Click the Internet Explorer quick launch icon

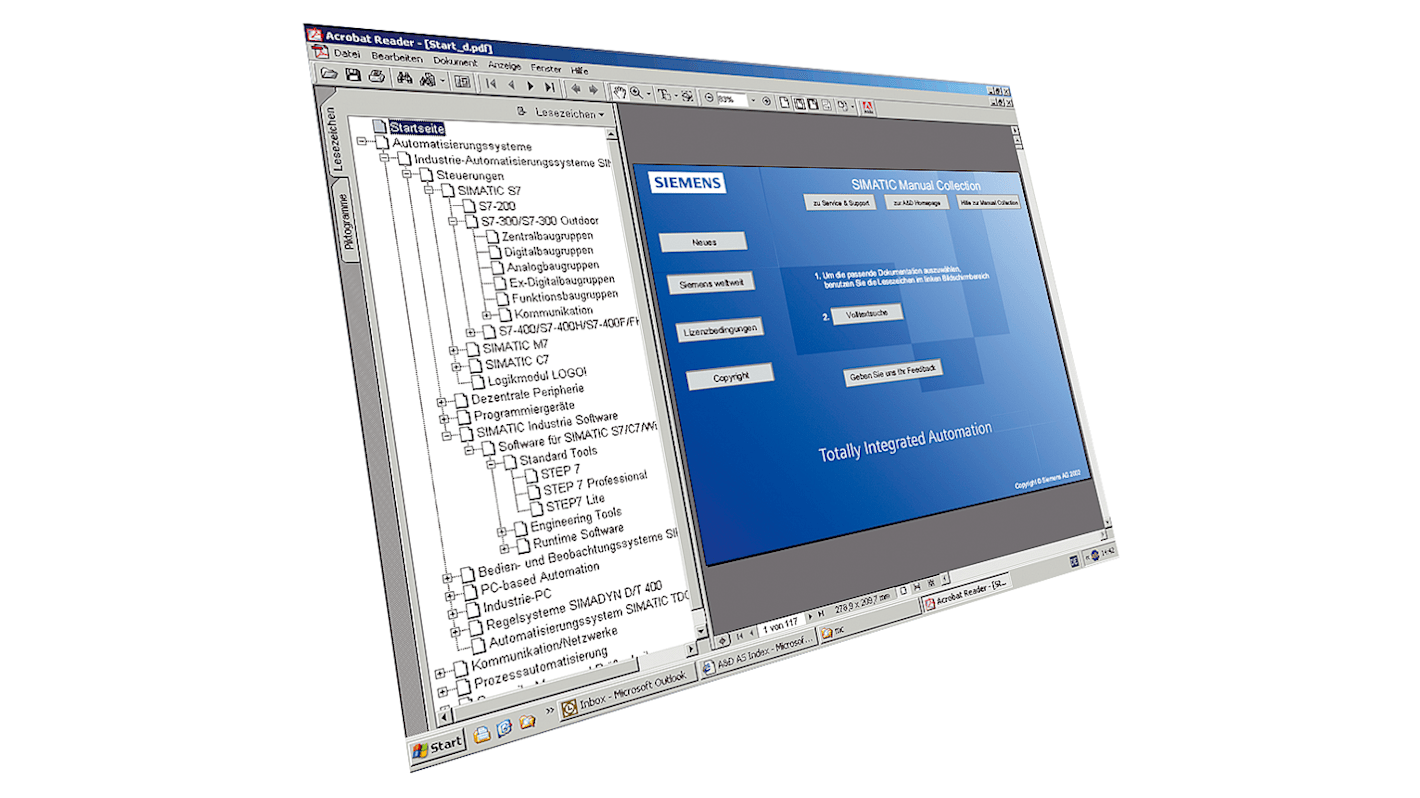[x=504, y=728]
